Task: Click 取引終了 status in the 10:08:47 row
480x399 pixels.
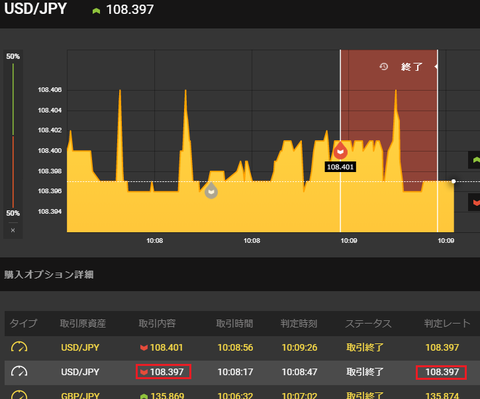Action: (365, 372)
